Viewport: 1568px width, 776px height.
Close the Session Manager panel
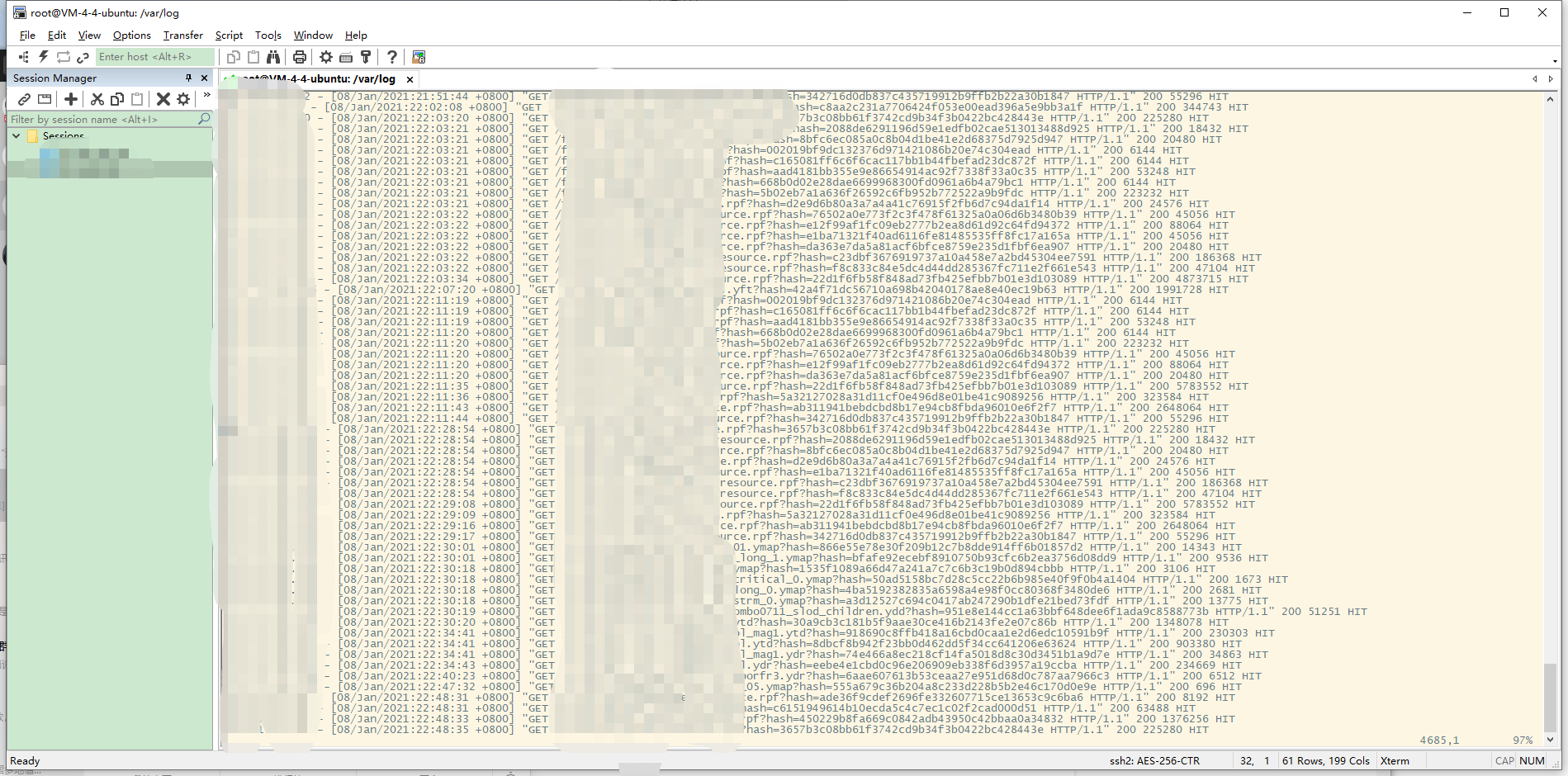pyautogui.click(x=204, y=78)
